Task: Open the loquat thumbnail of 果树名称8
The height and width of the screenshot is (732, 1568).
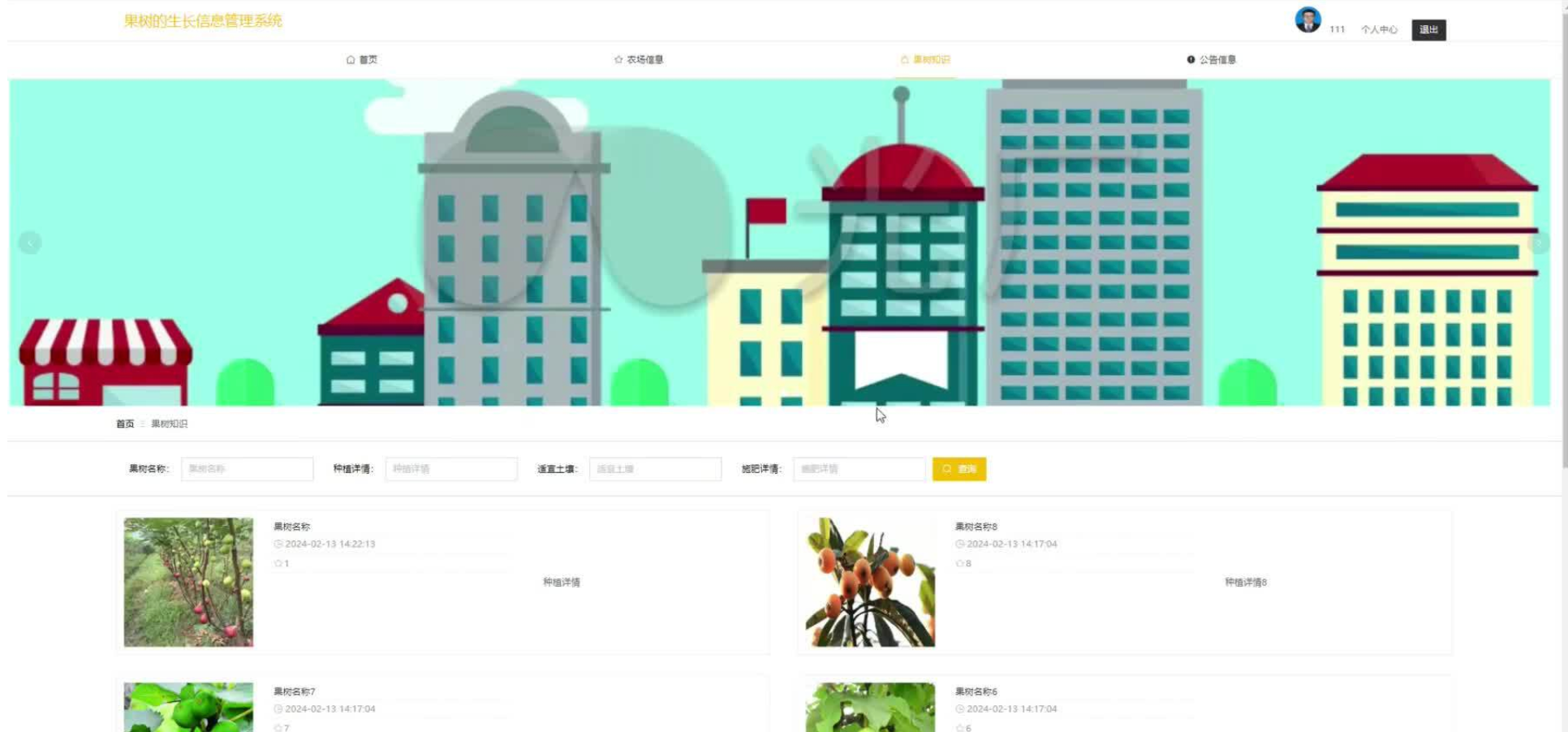Action: [x=870, y=582]
